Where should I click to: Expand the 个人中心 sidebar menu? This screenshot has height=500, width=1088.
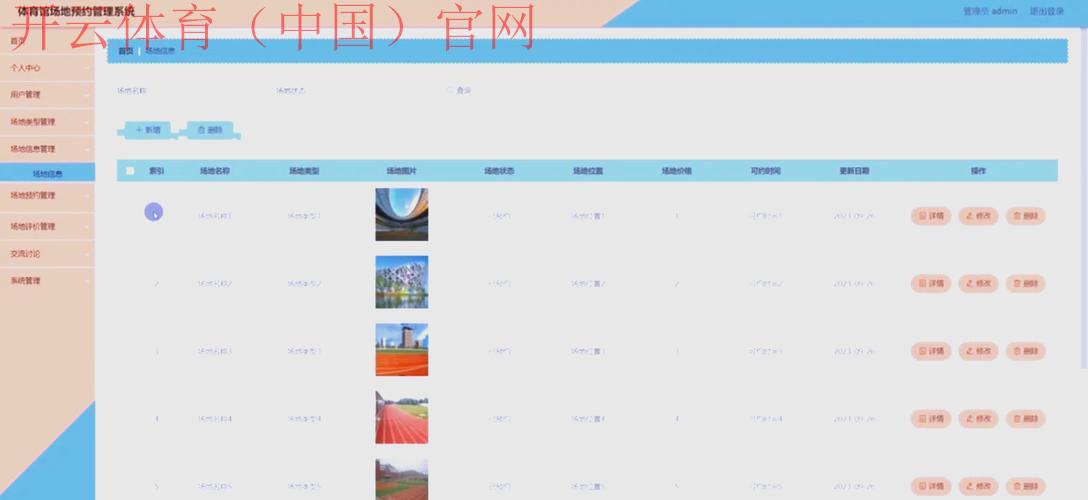tap(47, 68)
